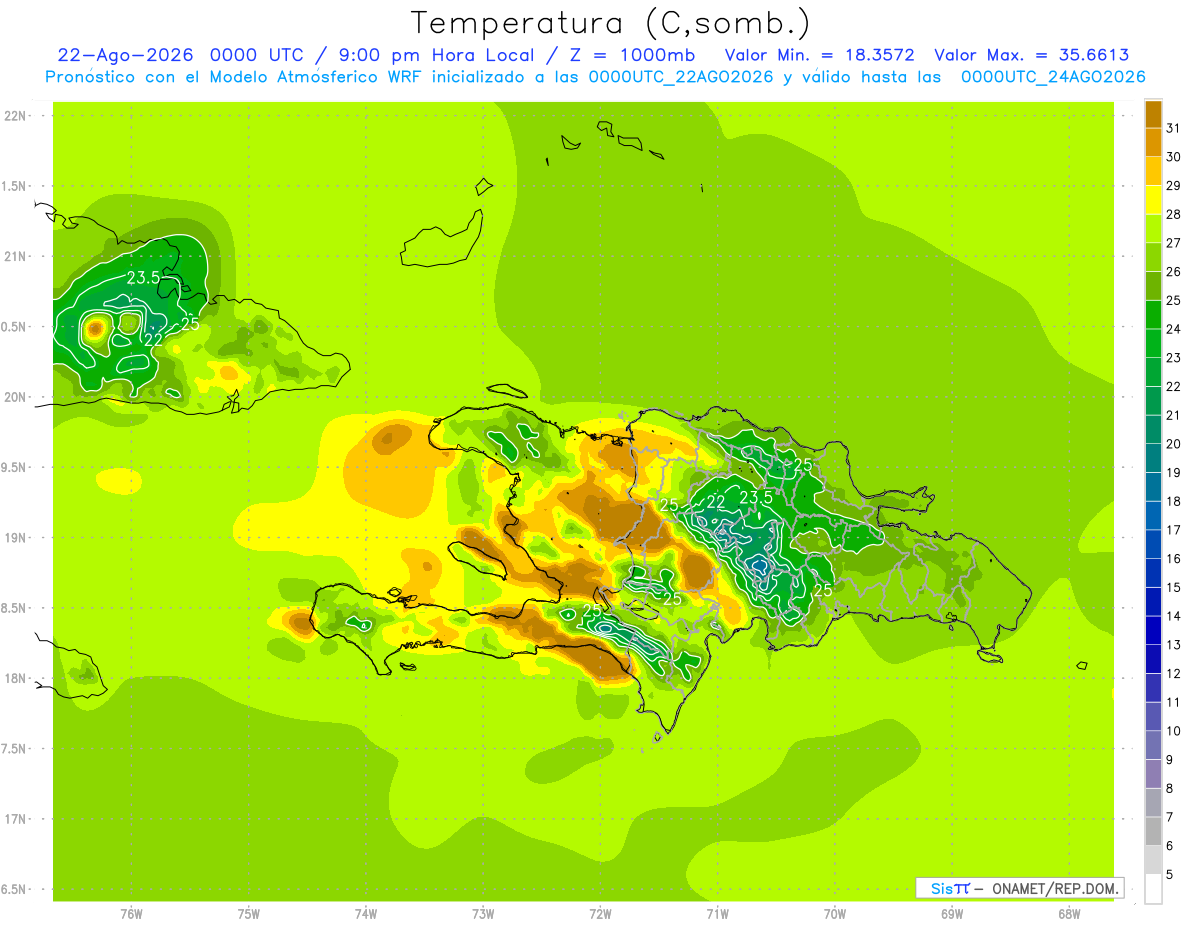1200x927 pixels.
Task: Click the '68W' longitude label
Action: (1069, 914)
